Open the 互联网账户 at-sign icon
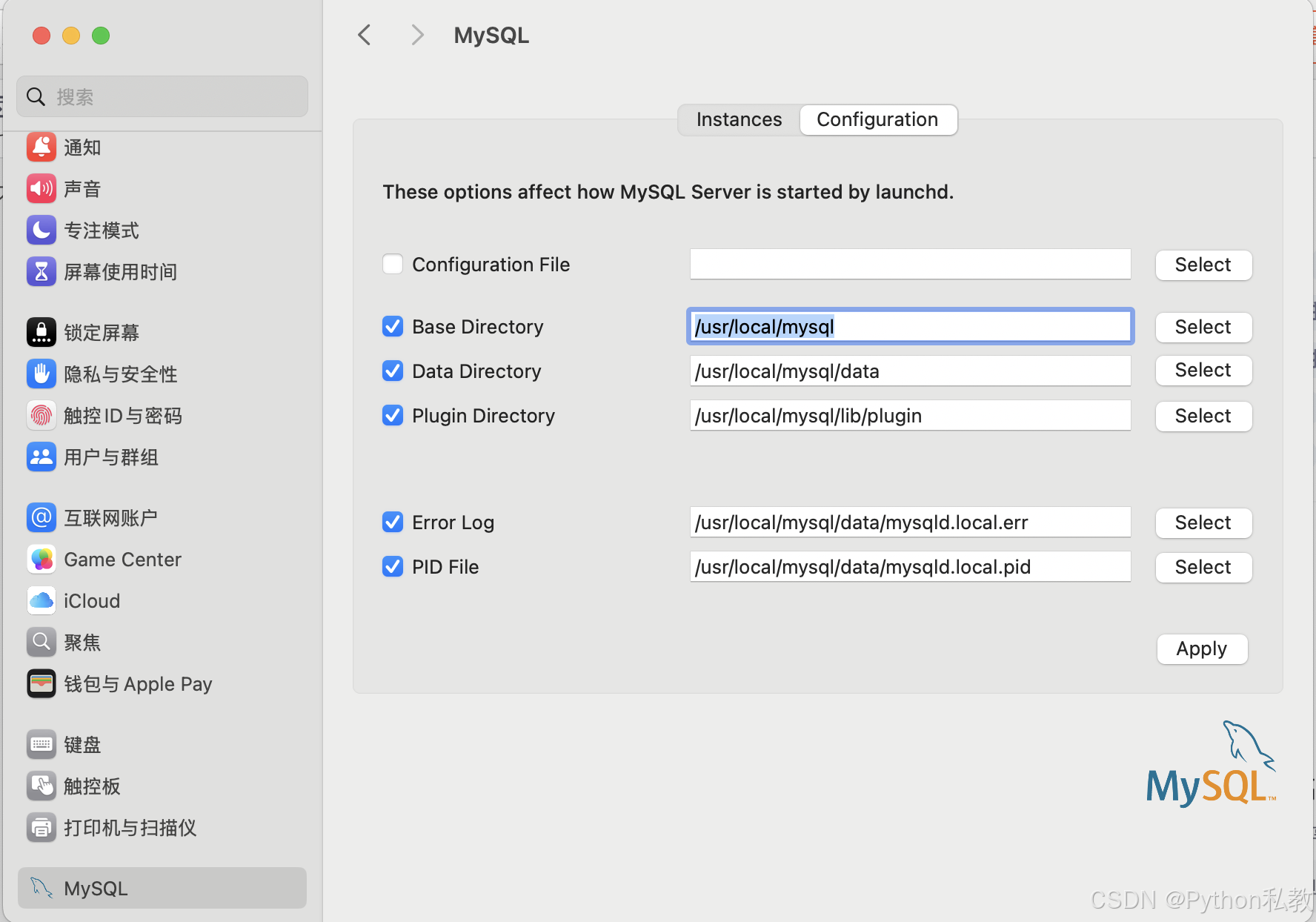 tap(41, 518)
